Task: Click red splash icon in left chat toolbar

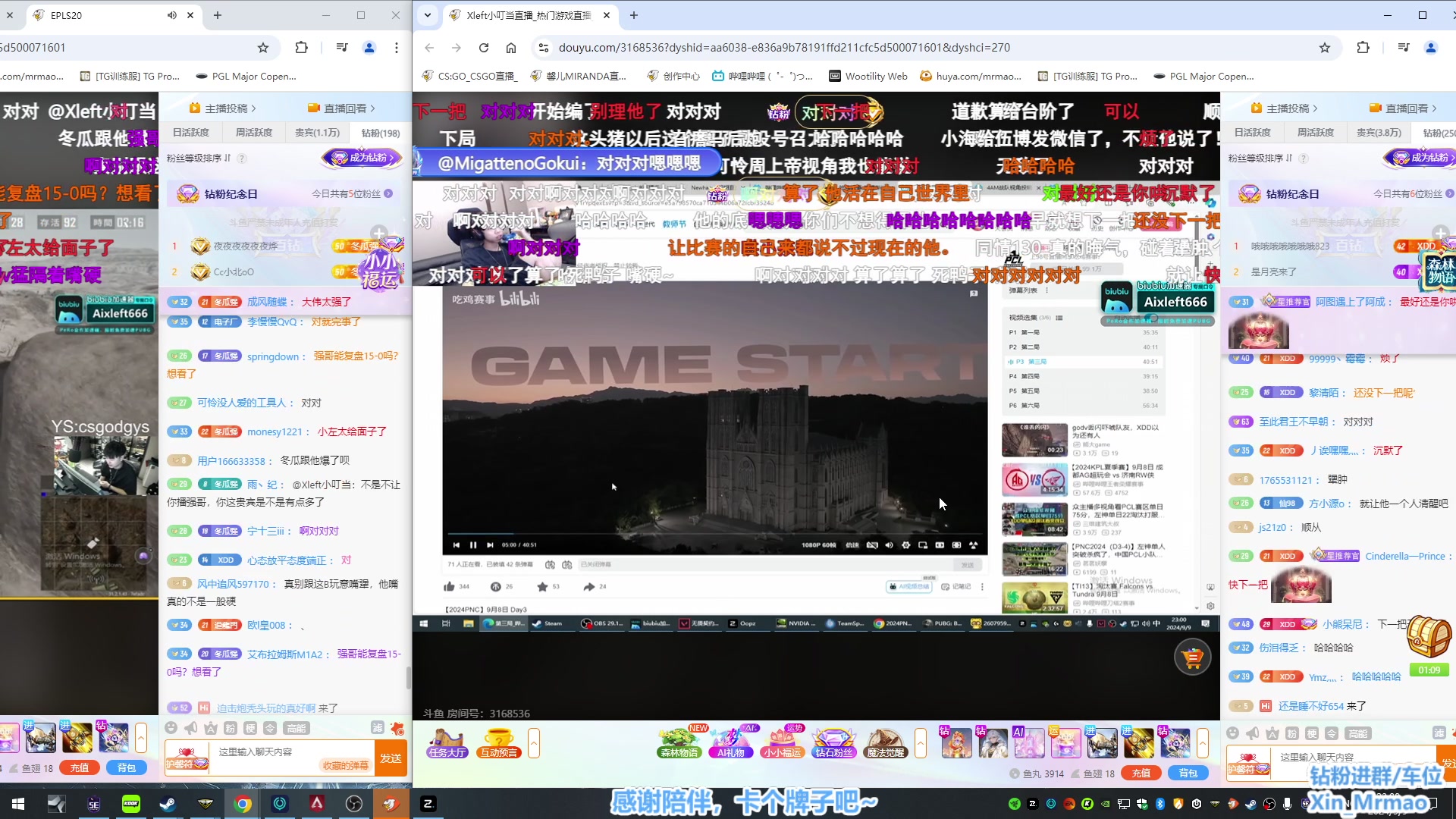Action: [x=397, y=728]
